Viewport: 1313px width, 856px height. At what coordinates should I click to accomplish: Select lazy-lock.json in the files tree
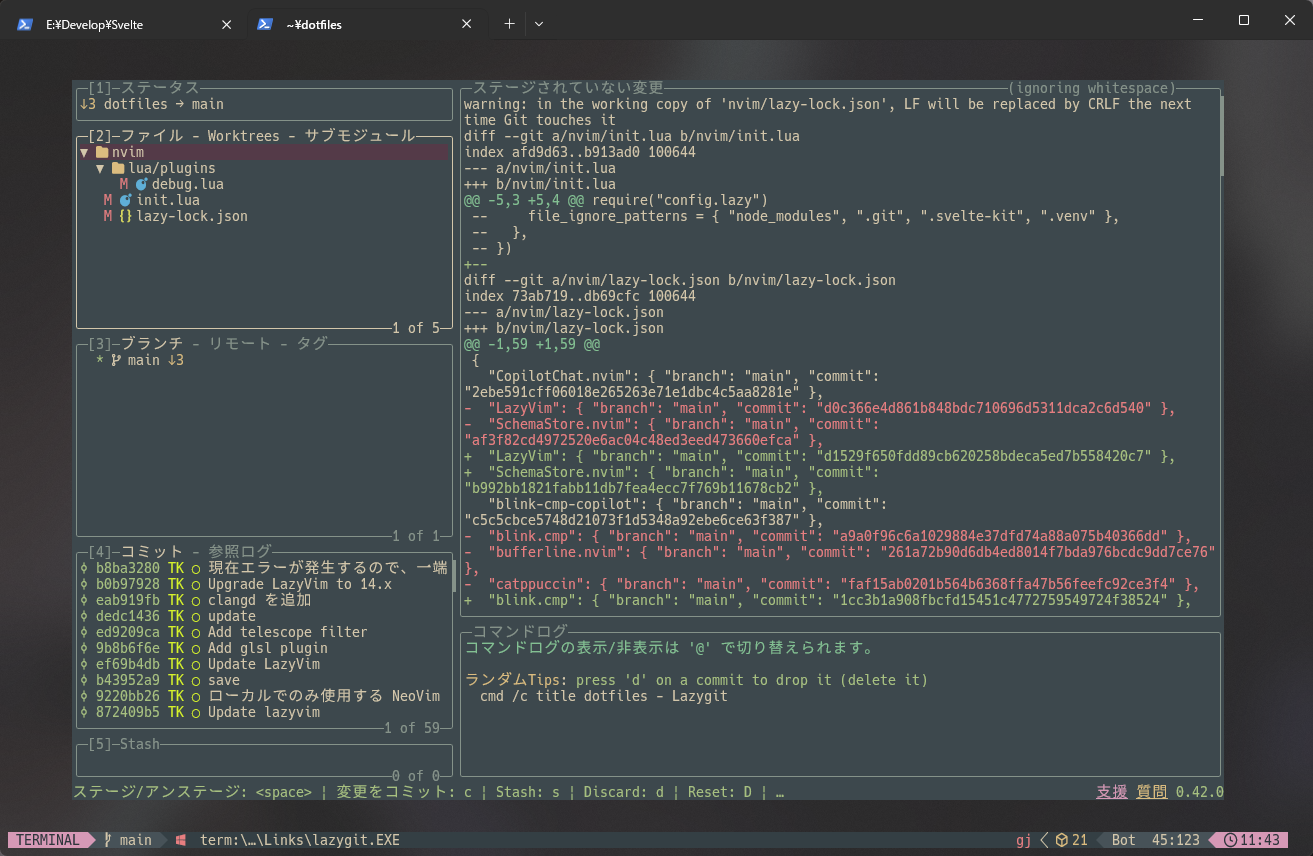pyautogui.click(x=192, y=216)
